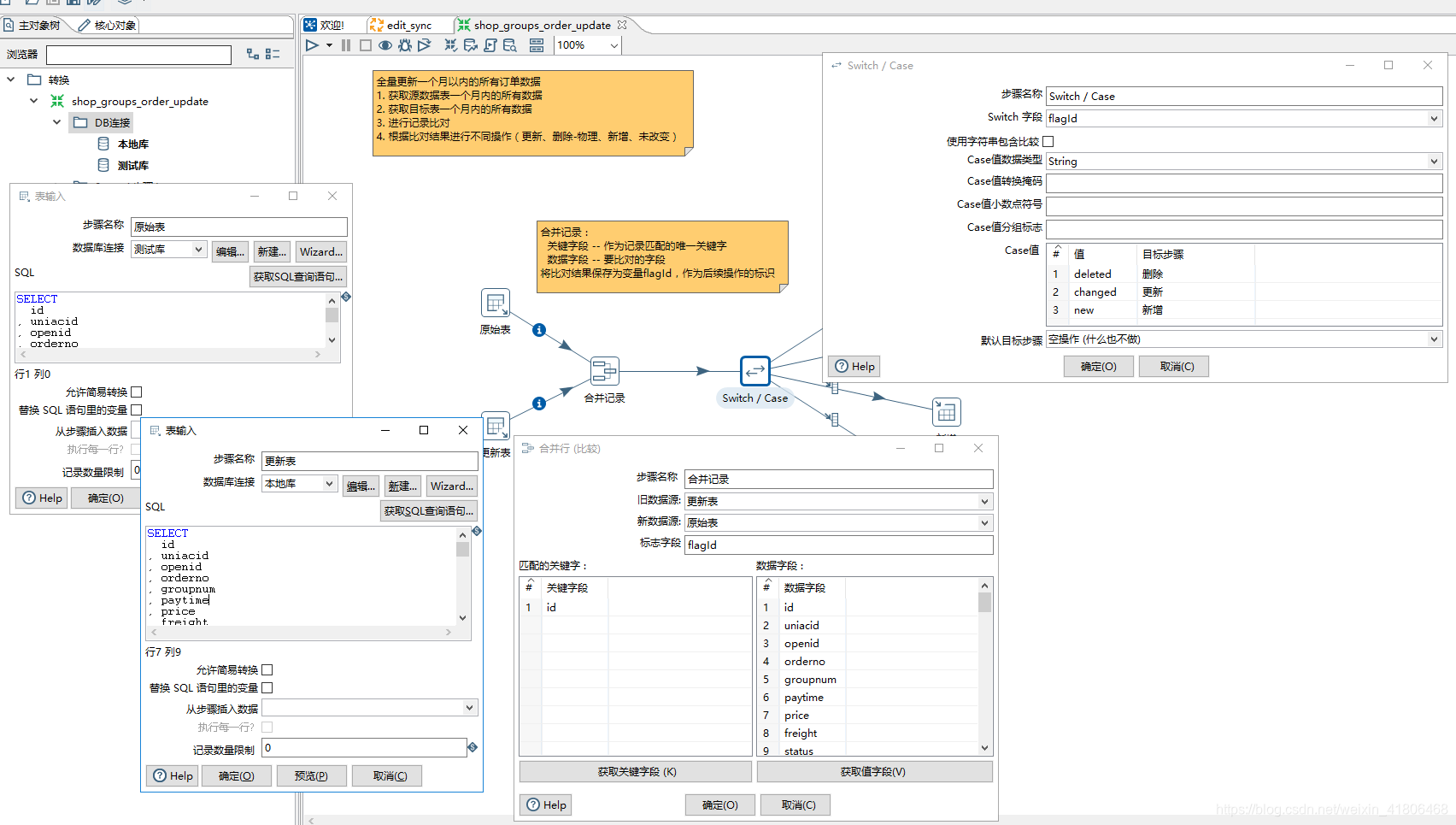Toggle the execution results panel icon
1456x825 pixels.
537,45
